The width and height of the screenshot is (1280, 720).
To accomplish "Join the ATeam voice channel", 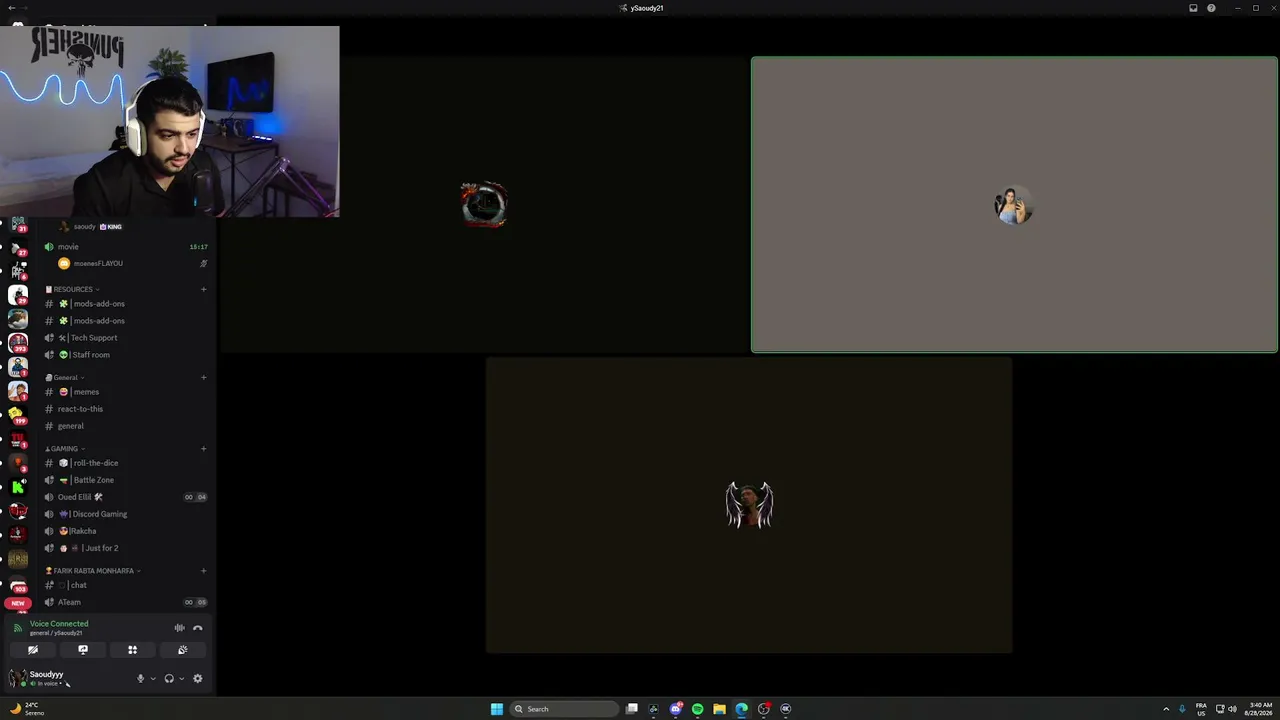I will tap(126, 602).
